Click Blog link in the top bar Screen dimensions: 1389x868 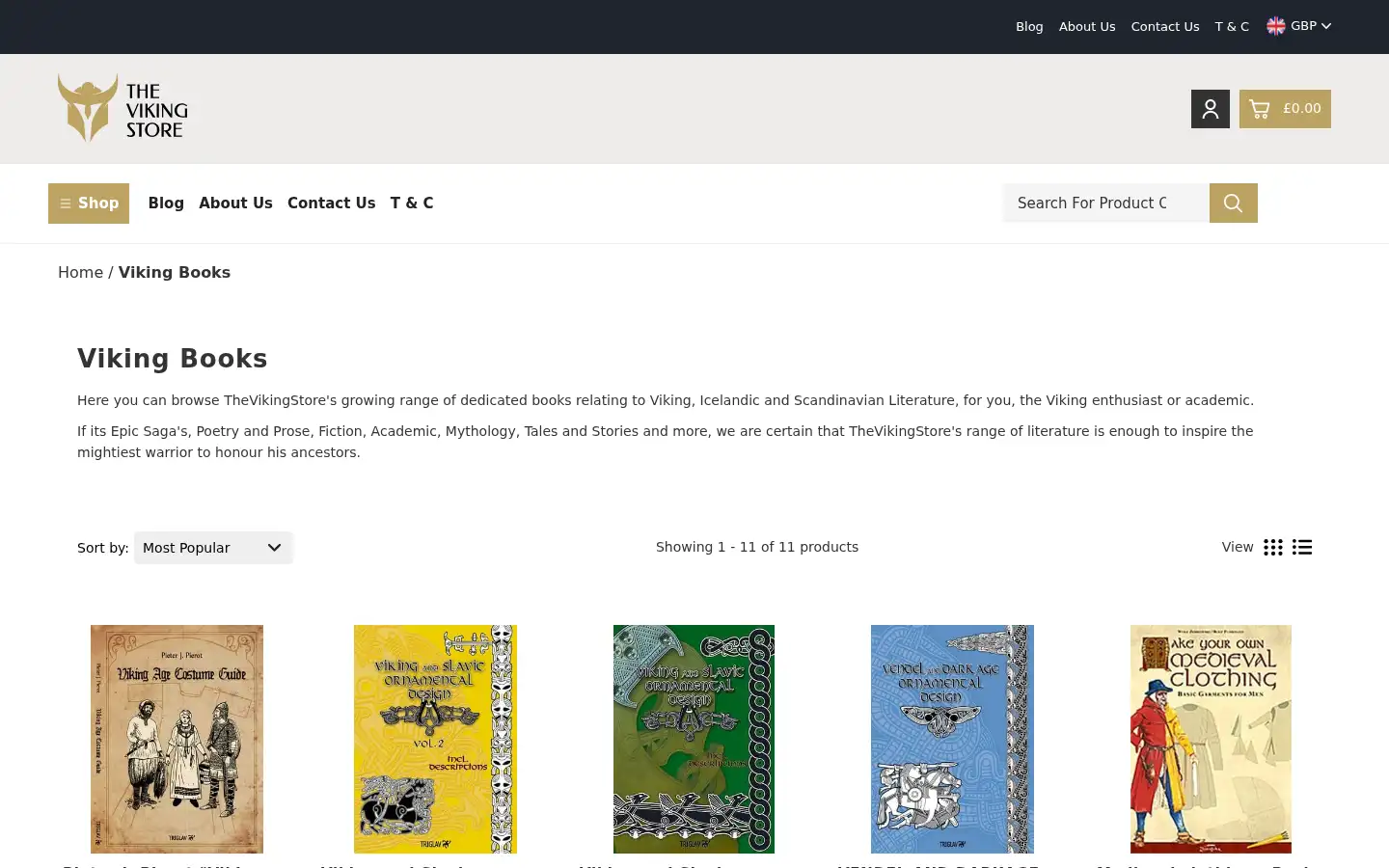click(1029, 27)
